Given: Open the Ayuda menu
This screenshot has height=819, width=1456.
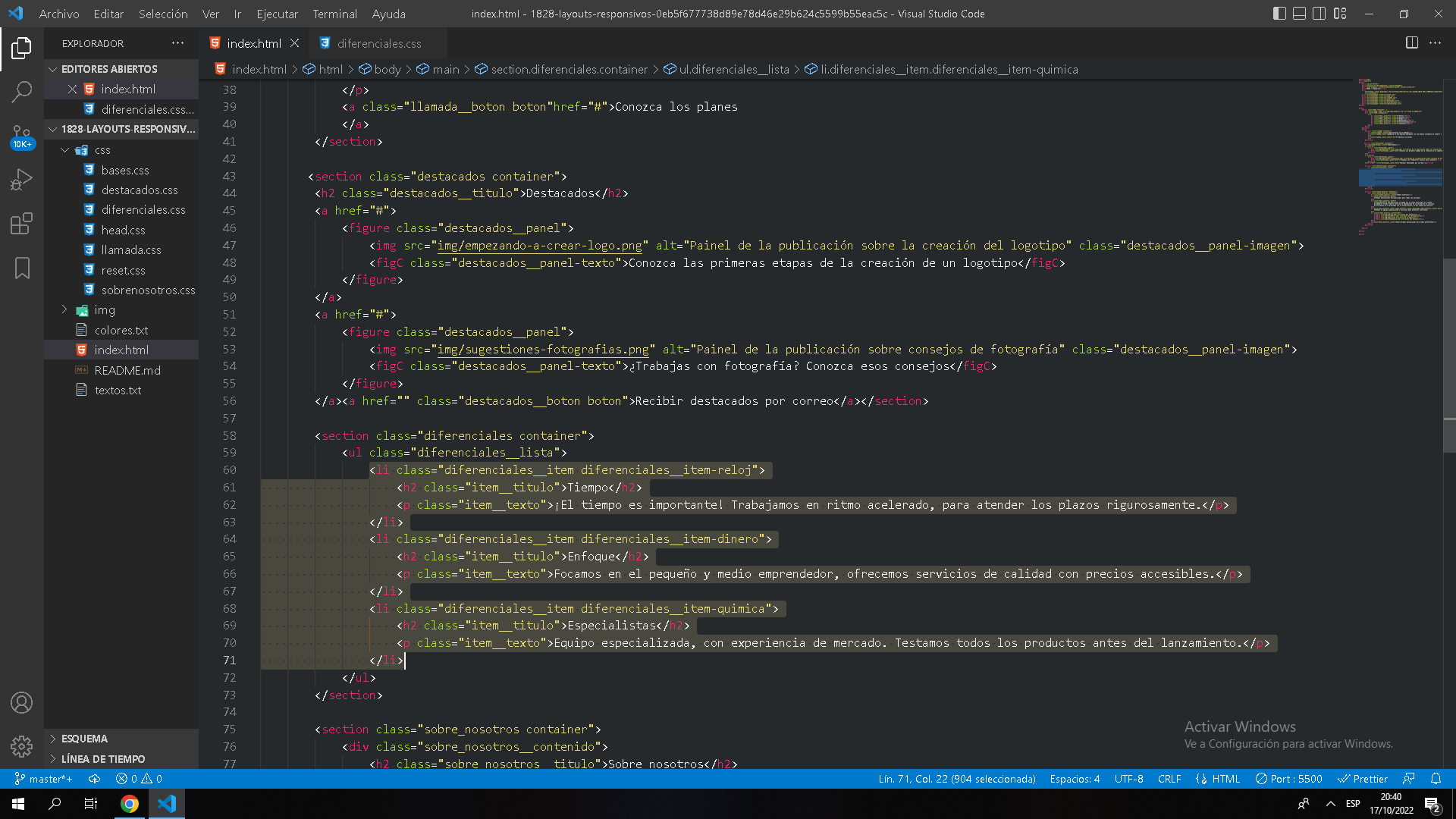Looking at the screenshot, I should pyautogui.click(x=388, y=14).
